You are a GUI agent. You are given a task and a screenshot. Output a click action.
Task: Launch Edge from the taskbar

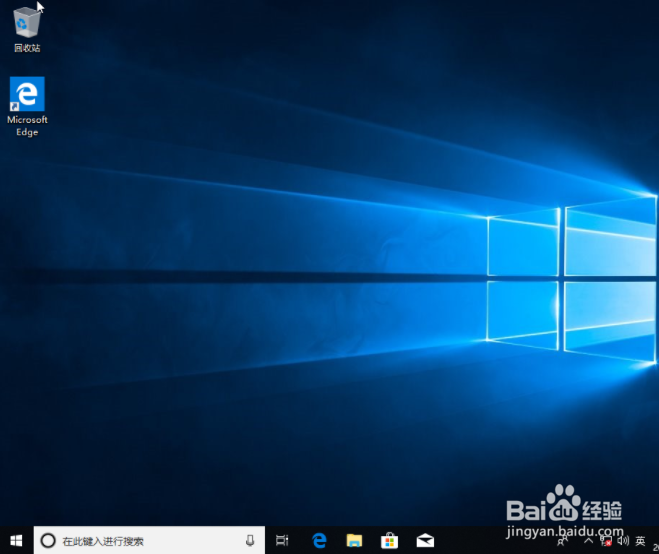319,541
